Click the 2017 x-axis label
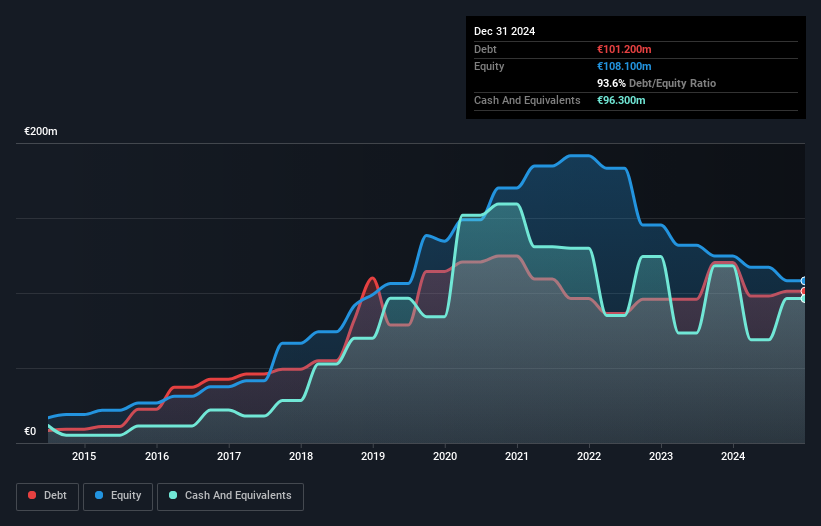 [x=229, y=456]
